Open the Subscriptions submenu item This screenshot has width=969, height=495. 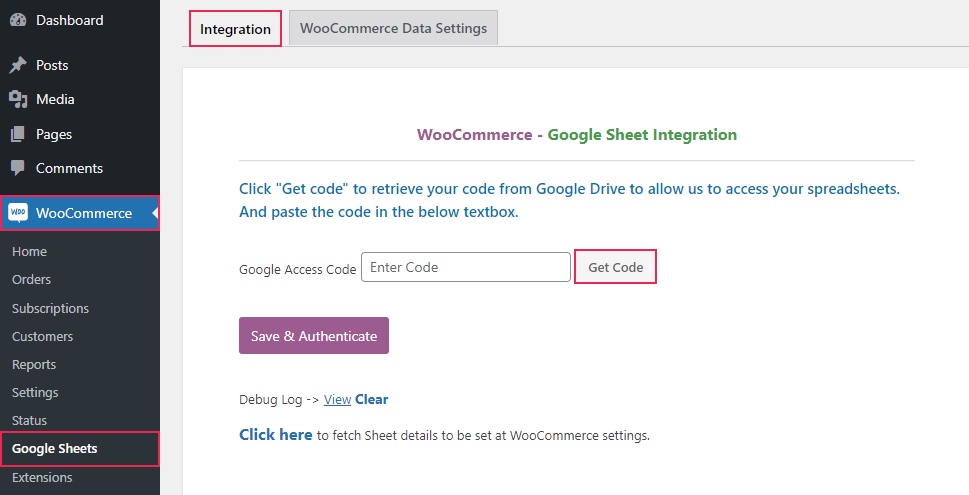(51, 308)
